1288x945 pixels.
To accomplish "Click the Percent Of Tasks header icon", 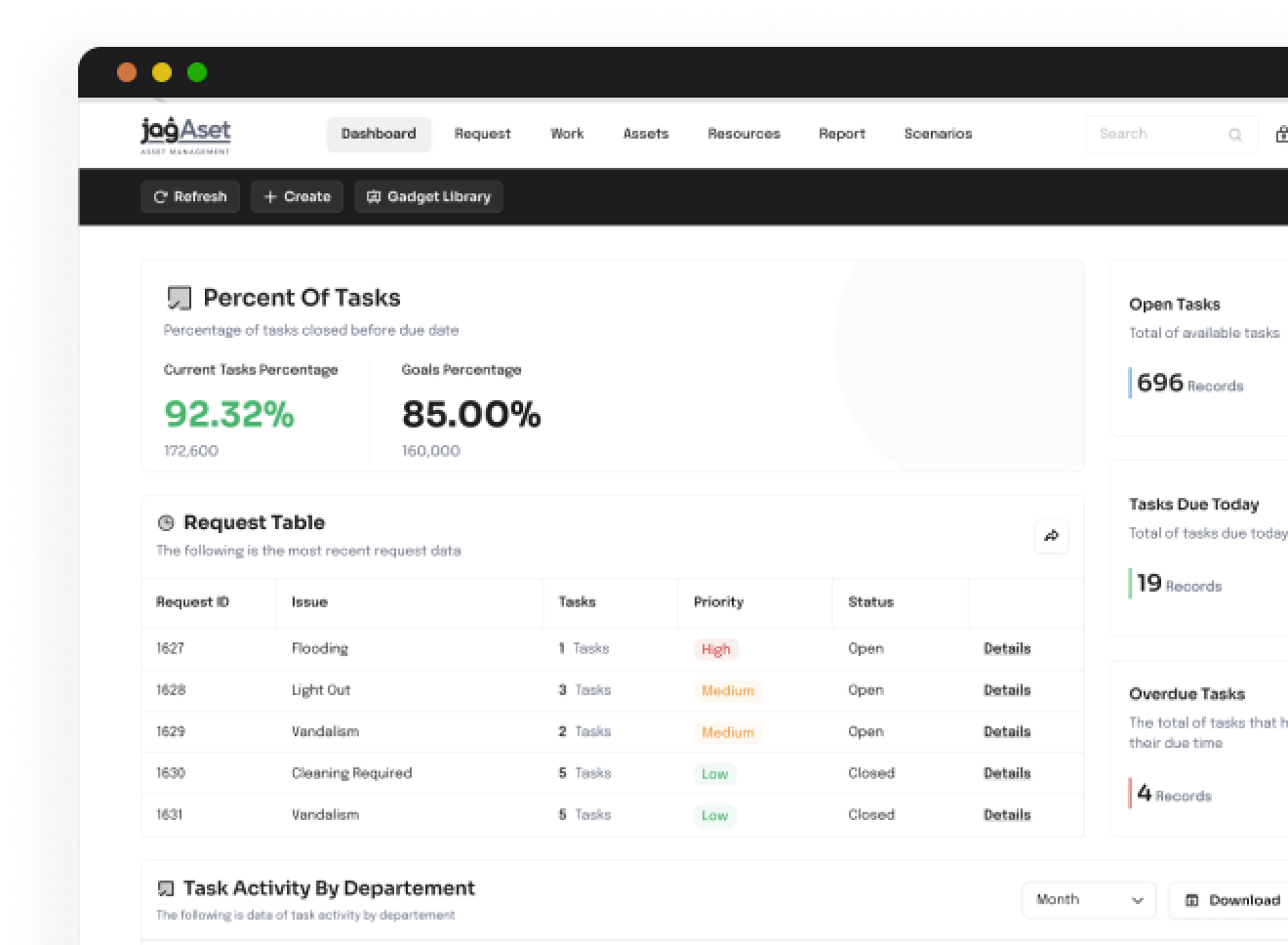I will [179, 298].
